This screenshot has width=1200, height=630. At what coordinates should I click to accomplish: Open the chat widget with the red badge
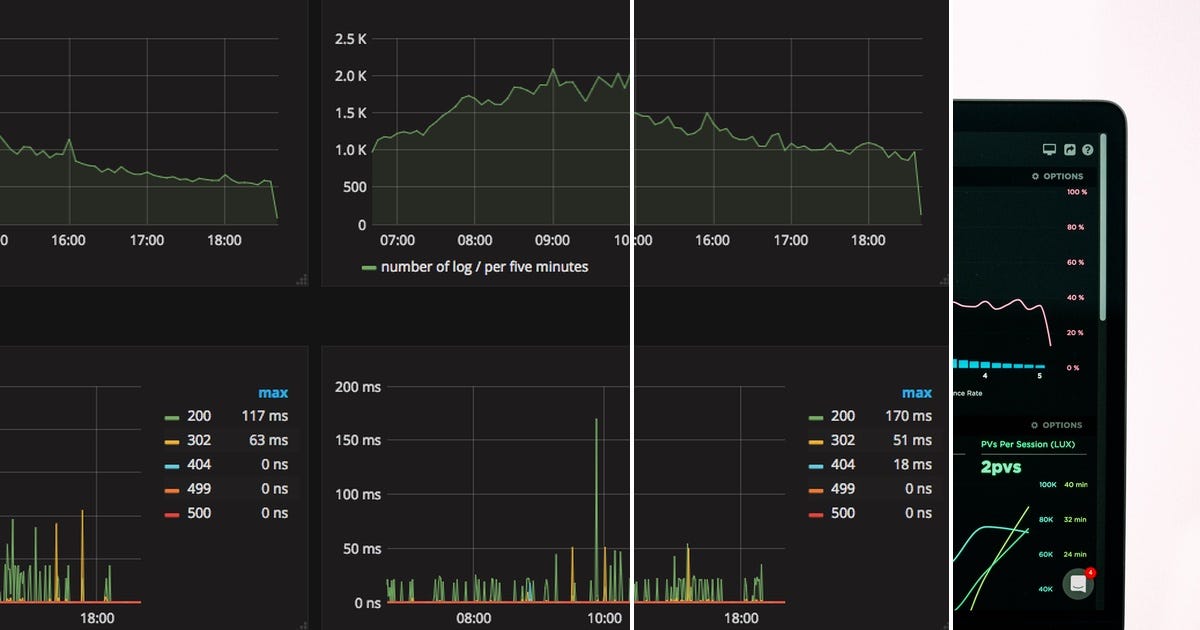[1078, 584]
